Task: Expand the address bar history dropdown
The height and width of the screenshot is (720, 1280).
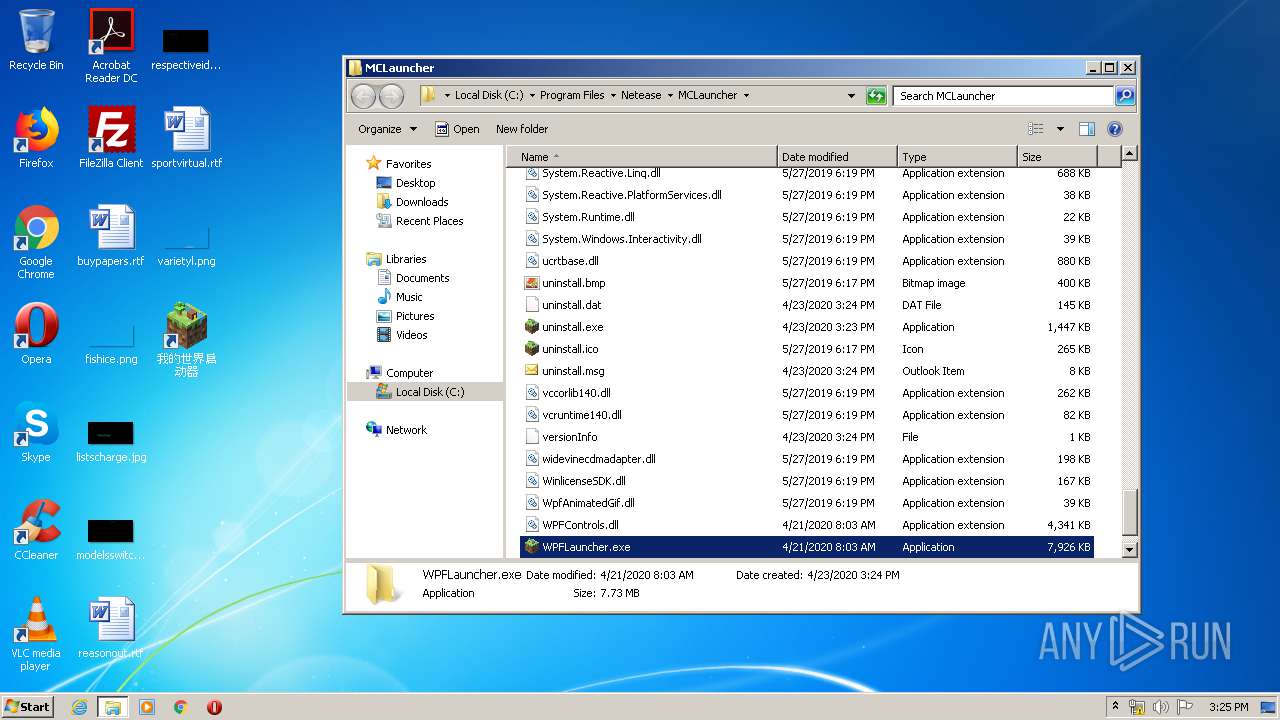Action: [x=851, y=96]
